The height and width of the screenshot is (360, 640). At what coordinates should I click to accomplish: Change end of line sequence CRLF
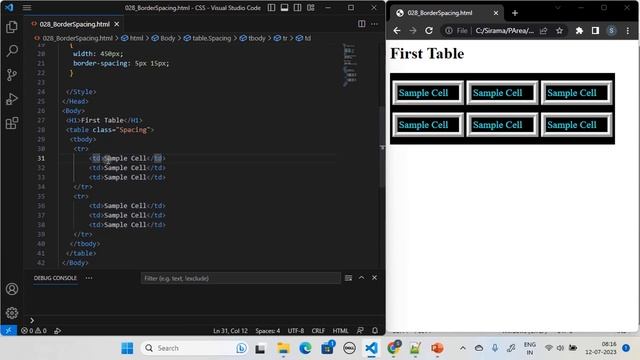(x=318, y=331)
